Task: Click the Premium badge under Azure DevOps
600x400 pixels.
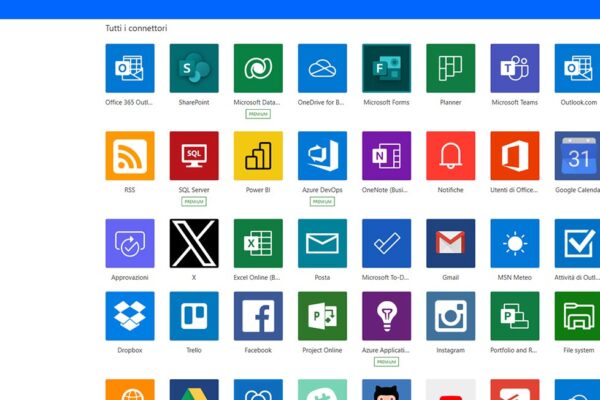Action: [x=323, y=202]
